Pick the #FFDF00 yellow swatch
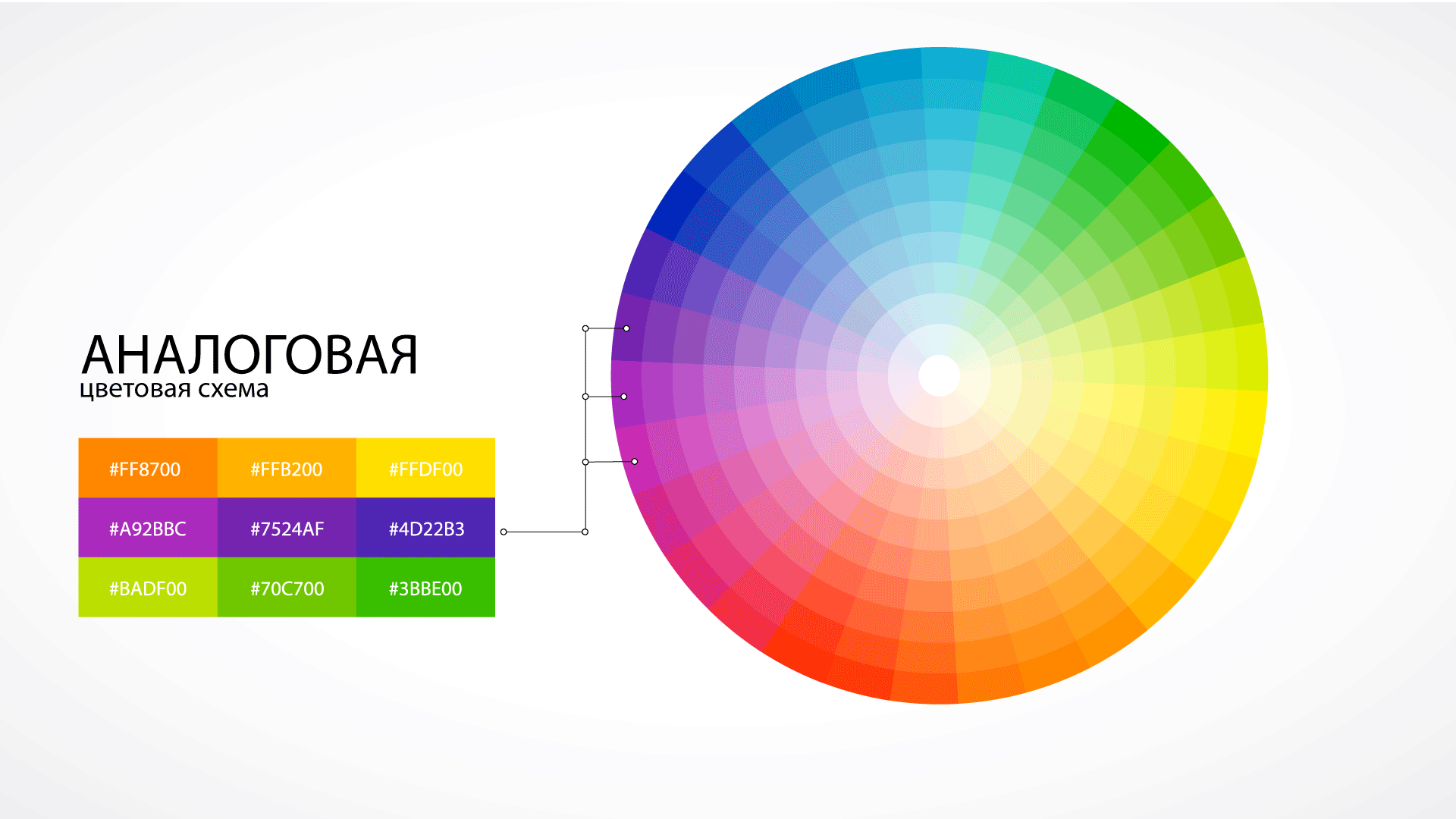The image size is (1456, 819). (425, 468)
